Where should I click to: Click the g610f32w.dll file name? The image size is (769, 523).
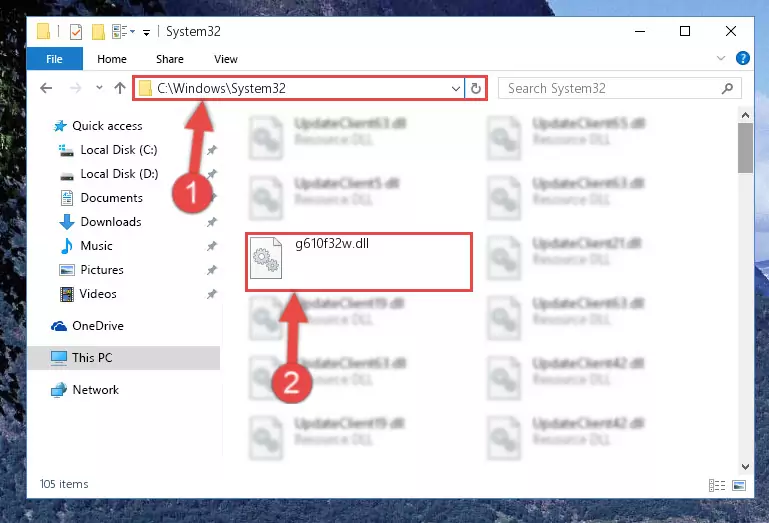point(332,243)
